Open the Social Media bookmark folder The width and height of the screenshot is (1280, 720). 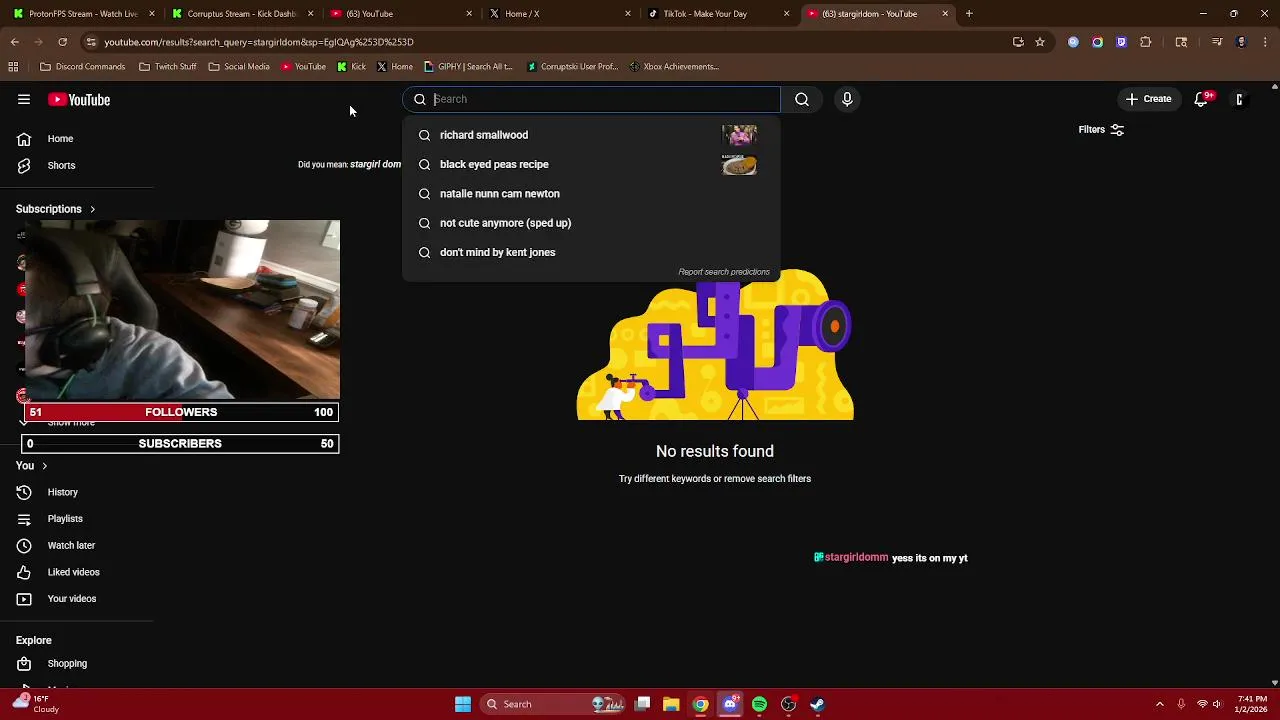(238, 67)
